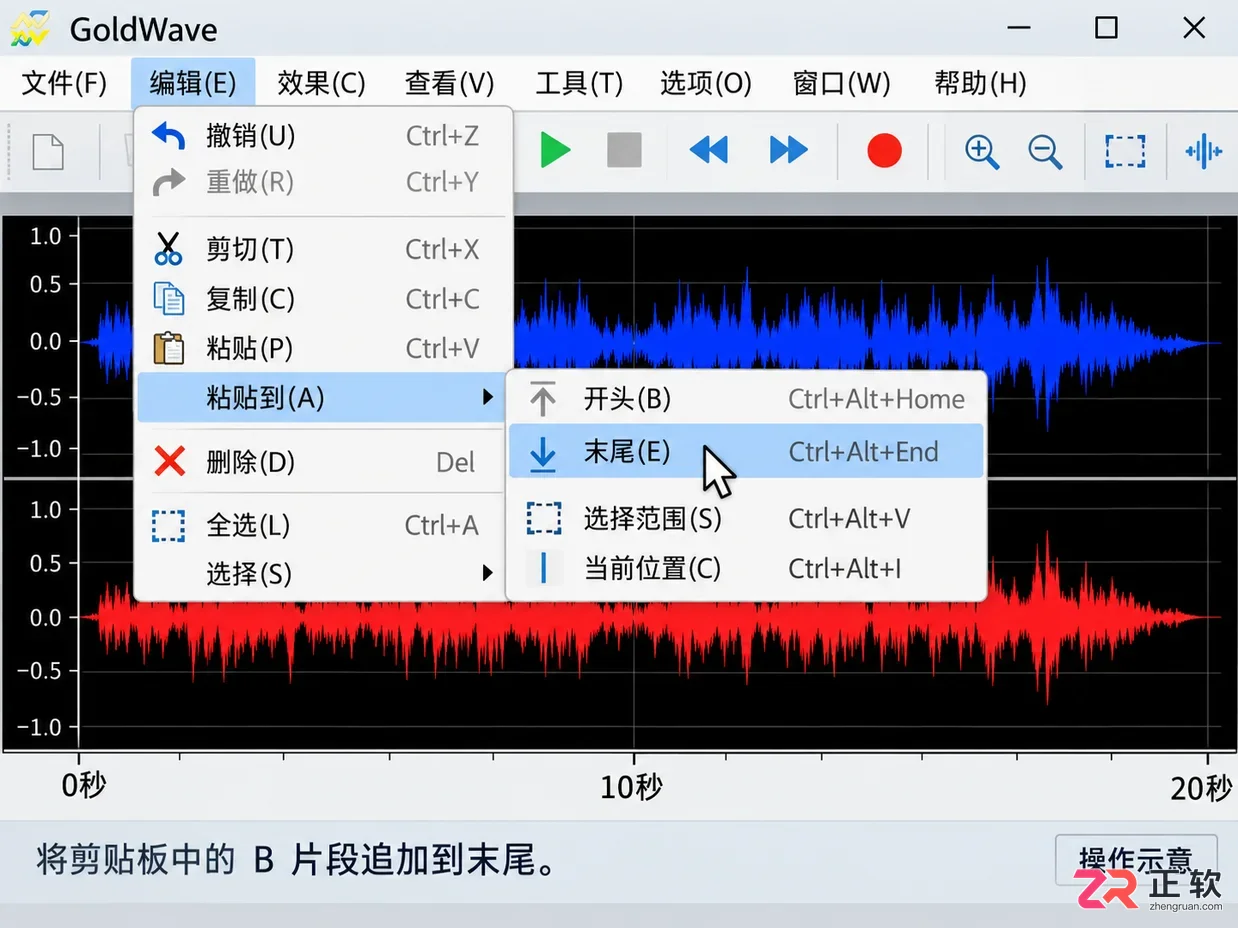Click the 20秒 timeline marker
Screen dimensions: 1238x928
tap(1201, 789)
